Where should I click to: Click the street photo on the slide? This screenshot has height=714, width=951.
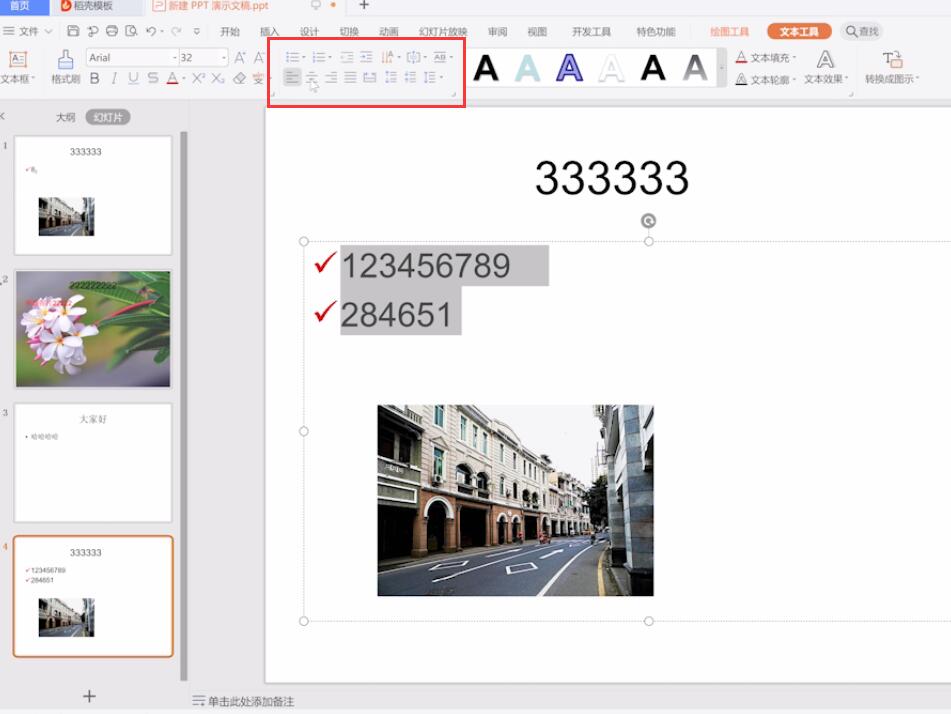pyautogui.click(x=516, y=500)
